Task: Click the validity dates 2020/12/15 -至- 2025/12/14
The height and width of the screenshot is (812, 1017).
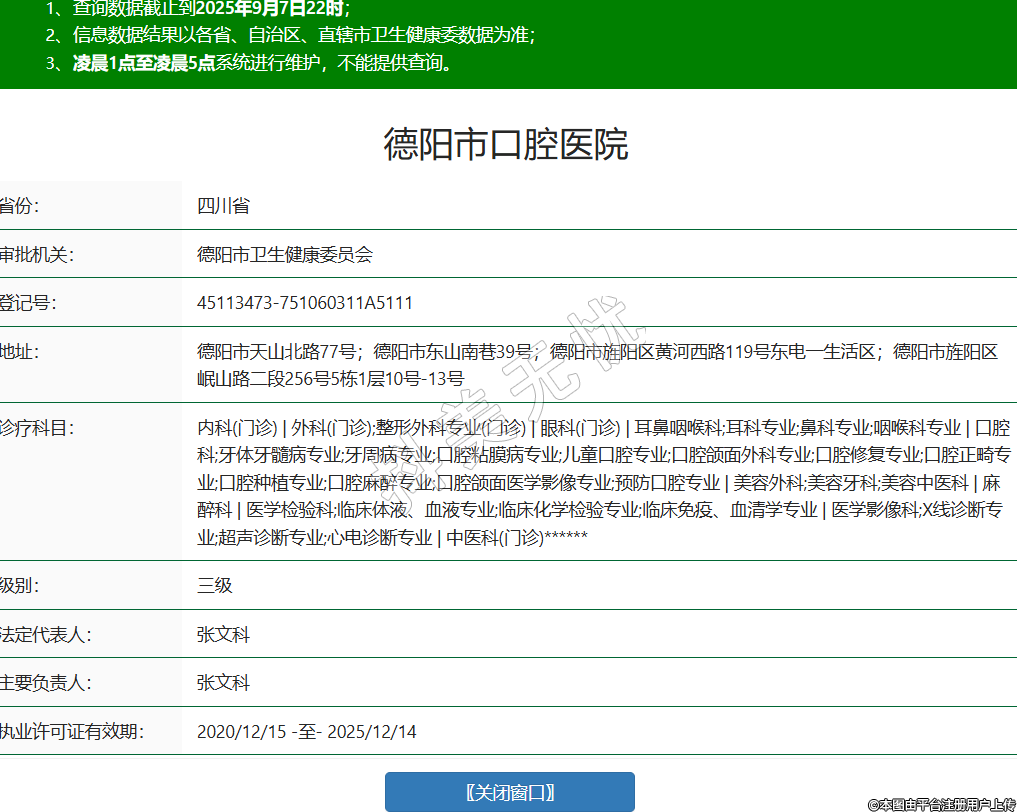Action: tap(307, 732)
